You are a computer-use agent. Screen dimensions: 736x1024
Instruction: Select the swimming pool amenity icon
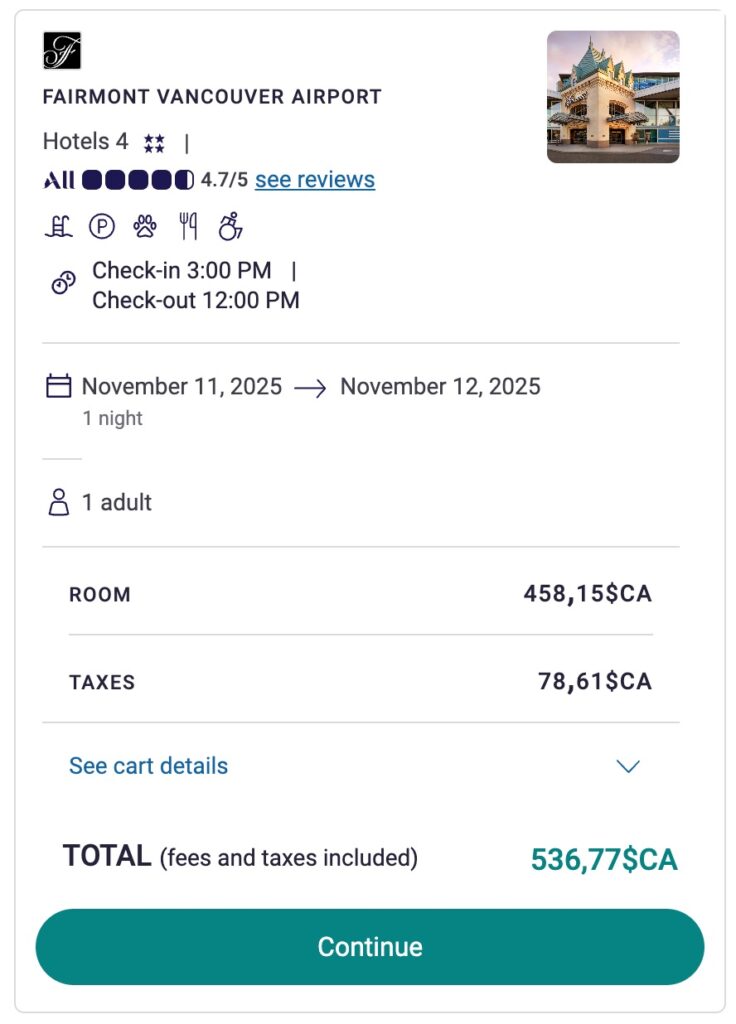click(58, 225)
